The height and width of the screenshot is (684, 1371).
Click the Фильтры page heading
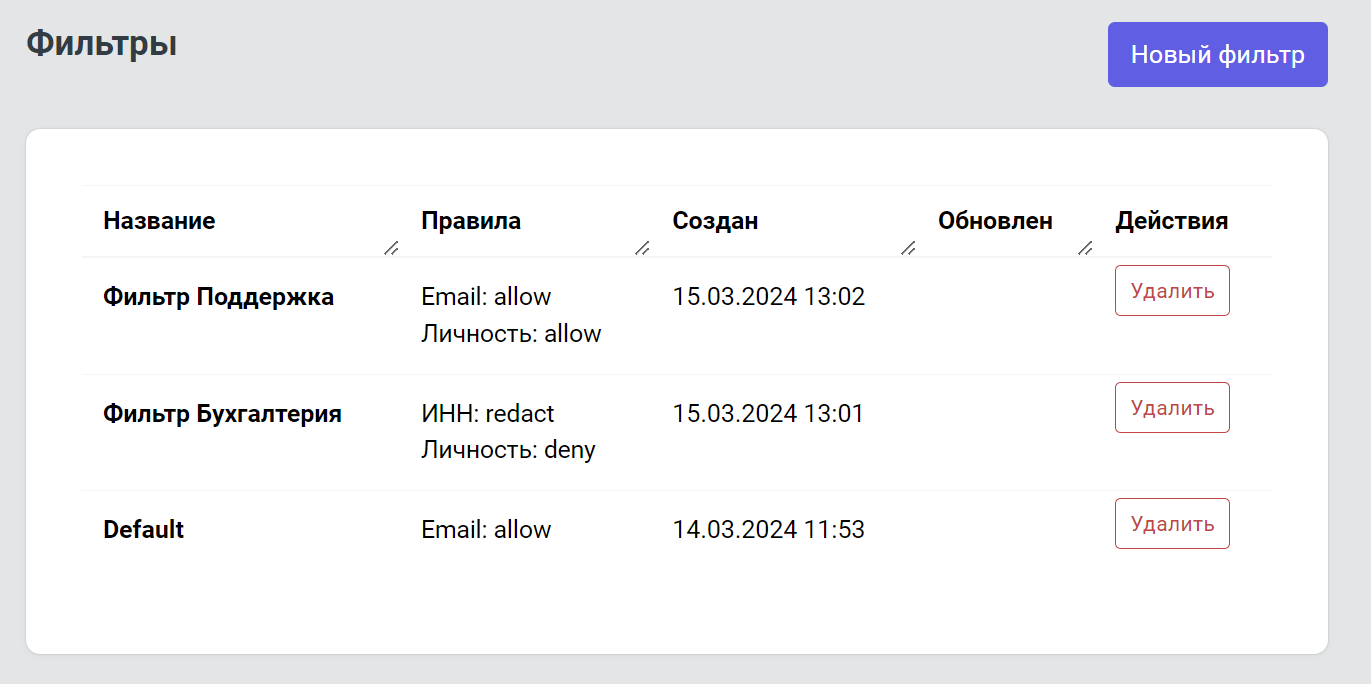[x=101, y=44]
